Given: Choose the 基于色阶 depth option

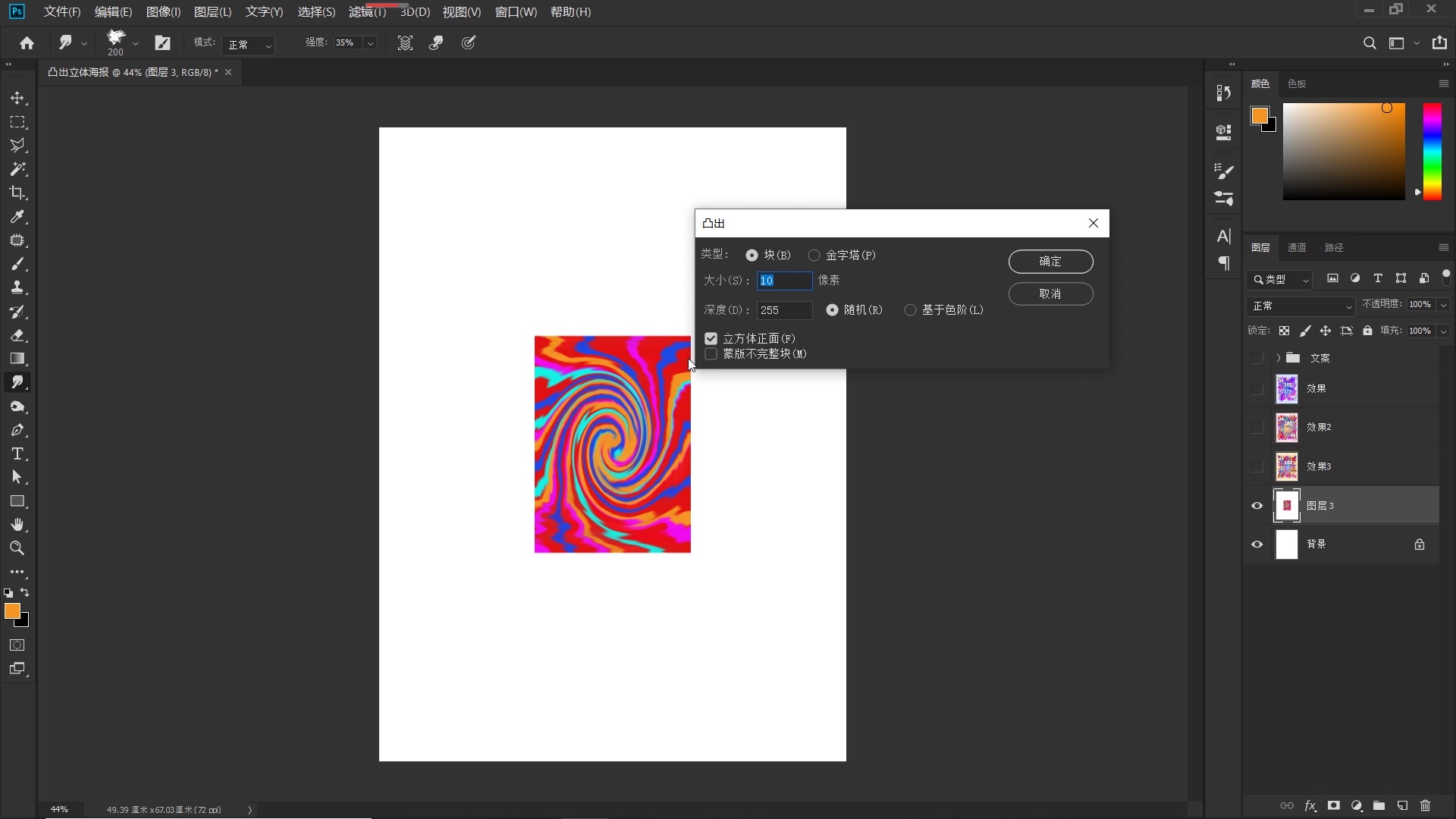Looking at the screenshot, I should click(x=910, y=310).
